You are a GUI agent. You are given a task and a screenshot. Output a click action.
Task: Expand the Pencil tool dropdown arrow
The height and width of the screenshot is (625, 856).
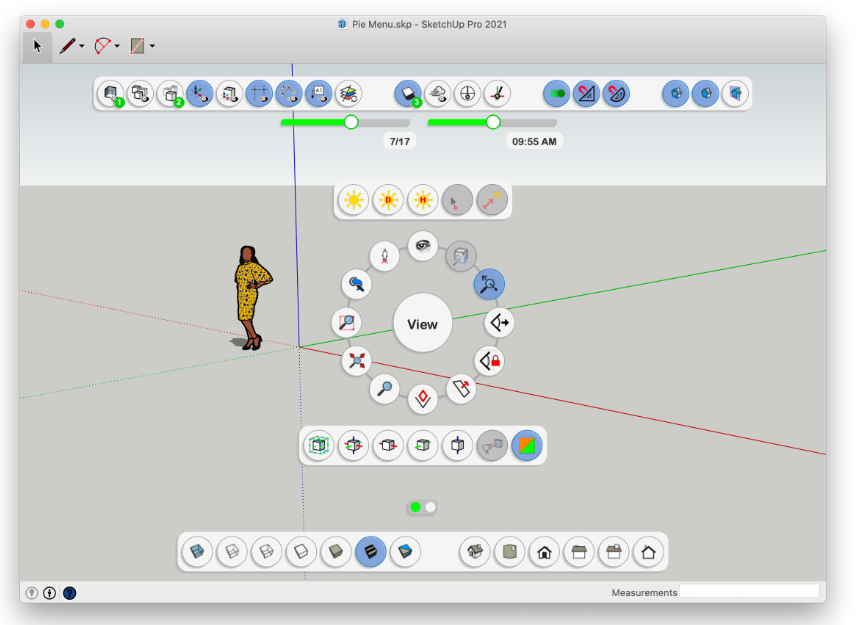point(82,46)
